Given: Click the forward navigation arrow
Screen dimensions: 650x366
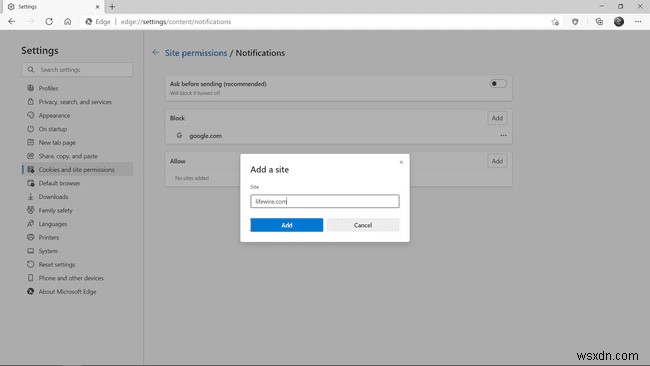Looking at the screenshot, I should click(30, 22).
